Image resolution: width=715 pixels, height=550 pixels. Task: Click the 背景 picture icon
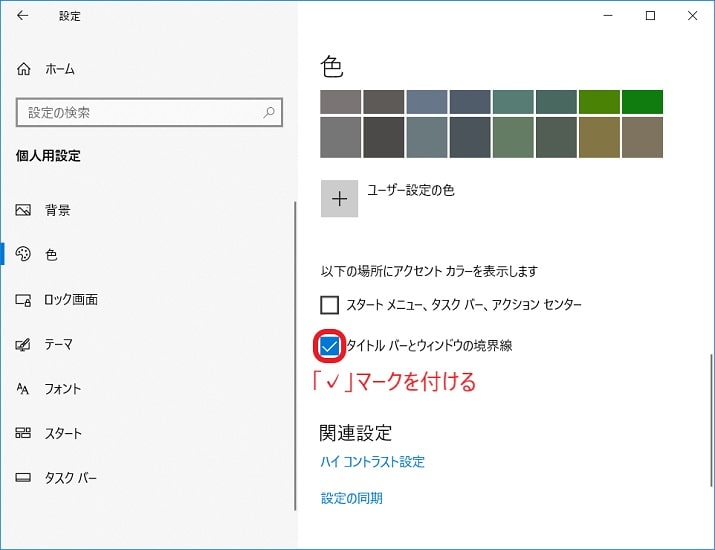pyautogui.click(x=23, y=210)
